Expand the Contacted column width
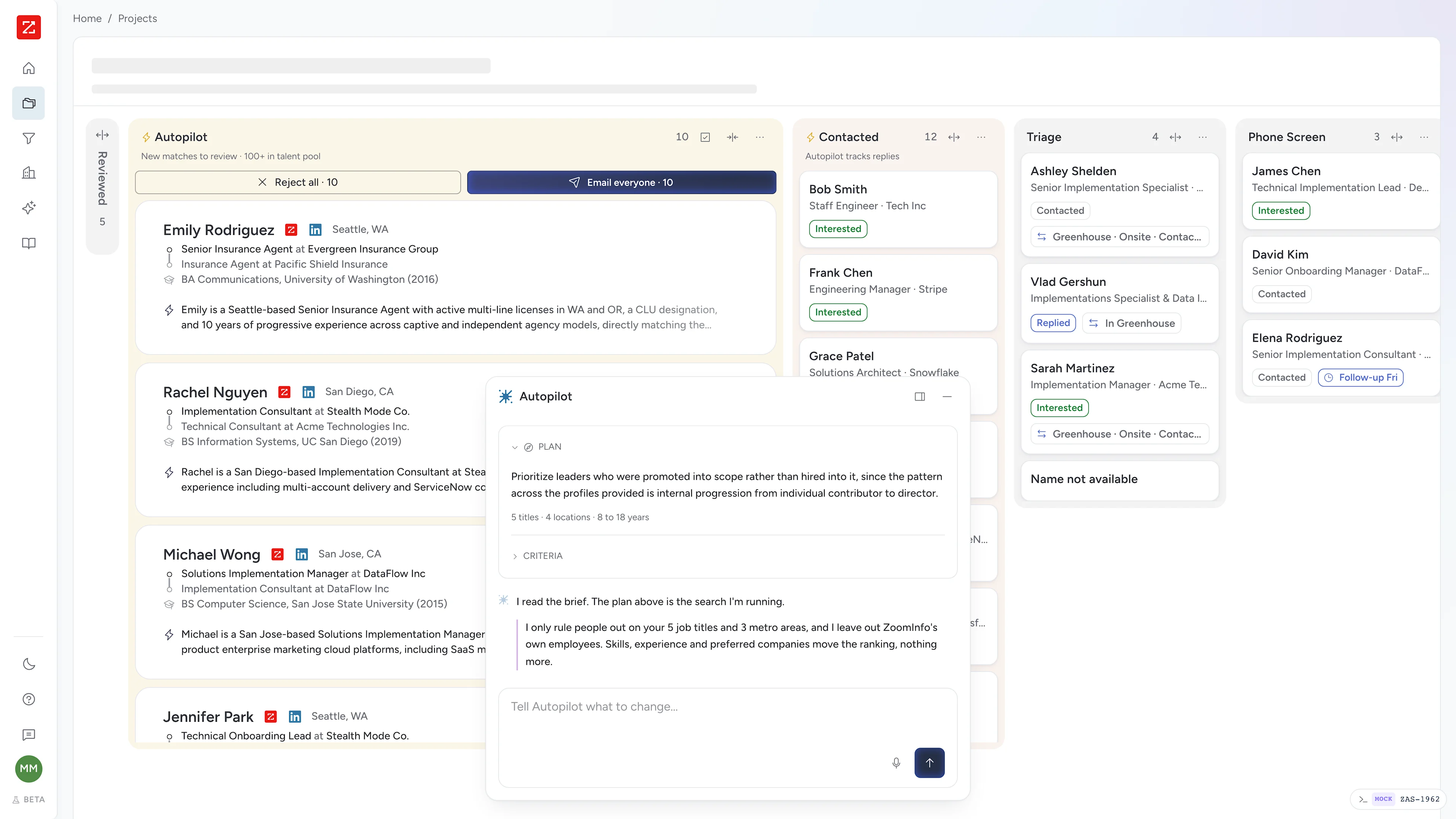 (x=954, y=137)
